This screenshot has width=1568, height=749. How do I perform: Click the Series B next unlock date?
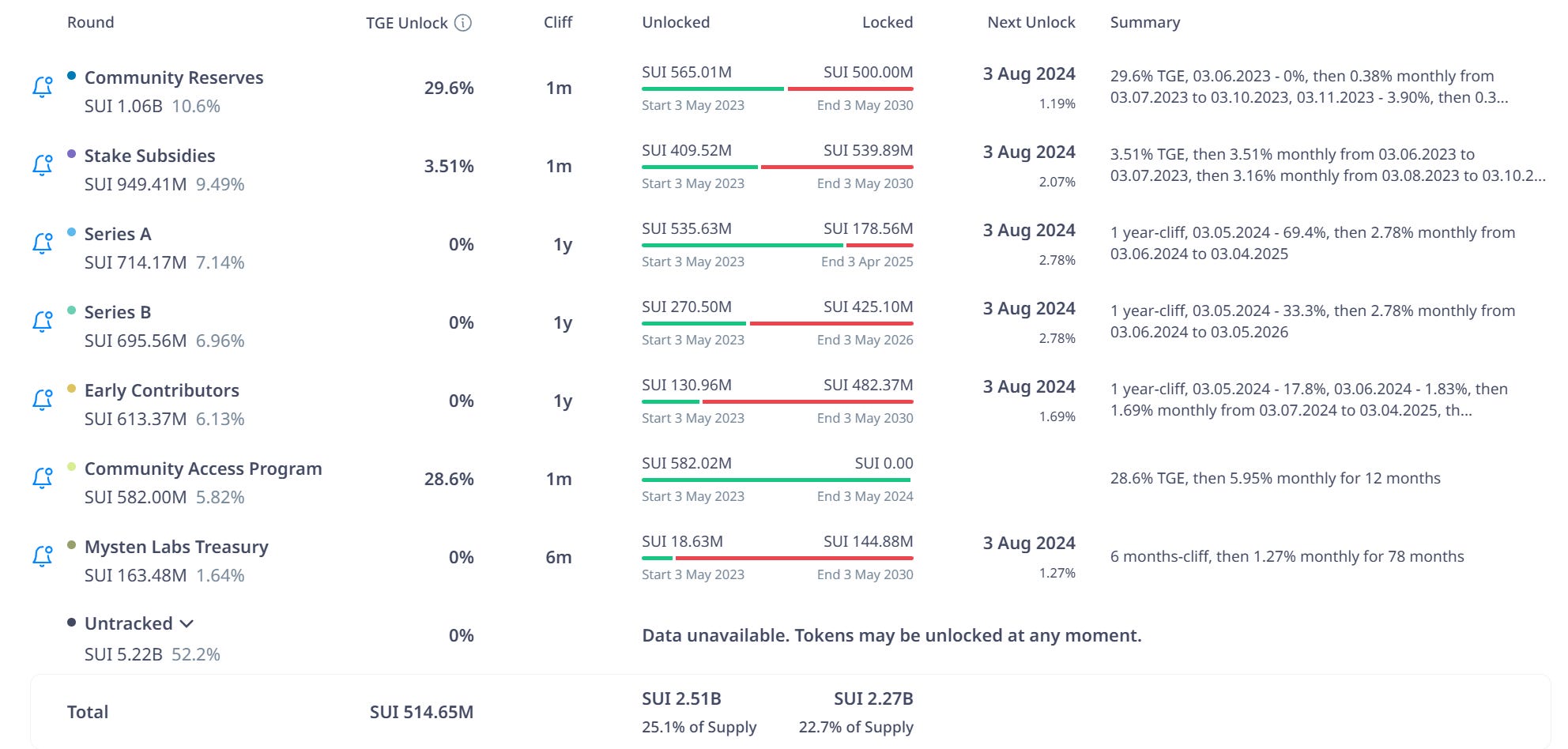(1028, 308)
